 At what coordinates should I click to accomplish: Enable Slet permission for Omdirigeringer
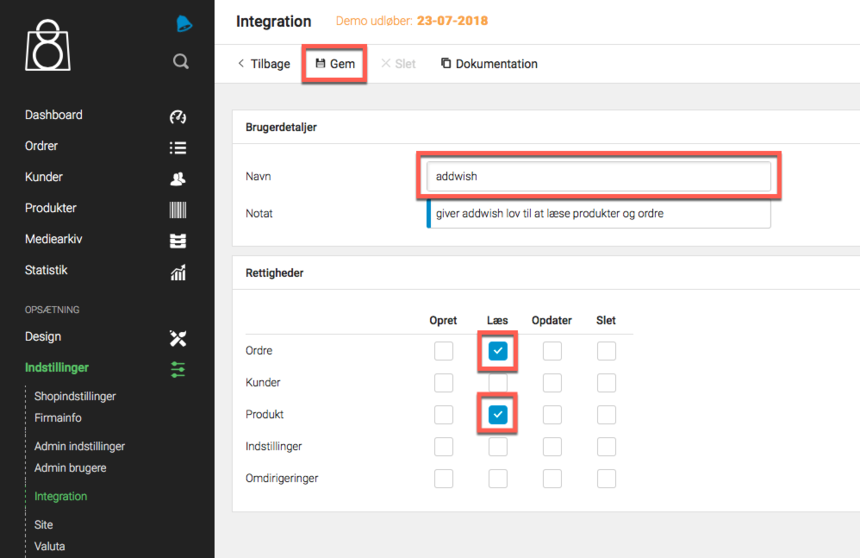click(x=606, y=479)
